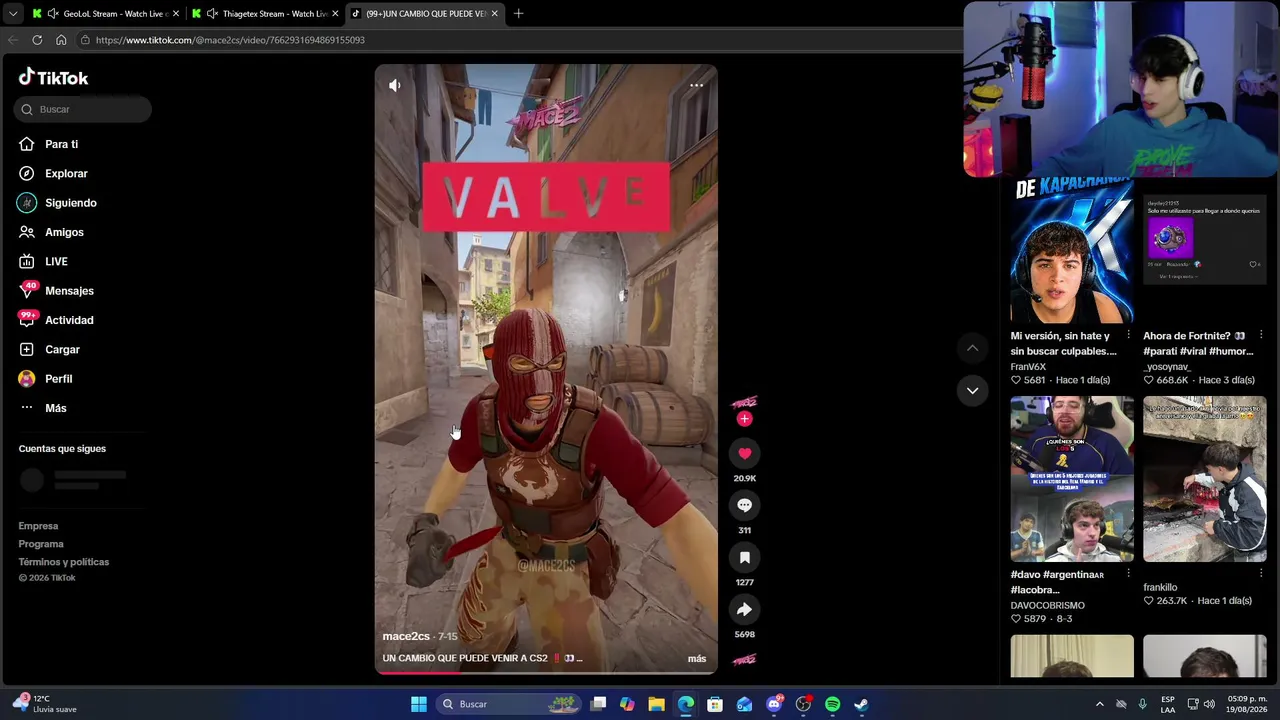Expand the caption with 'más'
Viewport: 1280px width, 720px height.
(697, 659)
